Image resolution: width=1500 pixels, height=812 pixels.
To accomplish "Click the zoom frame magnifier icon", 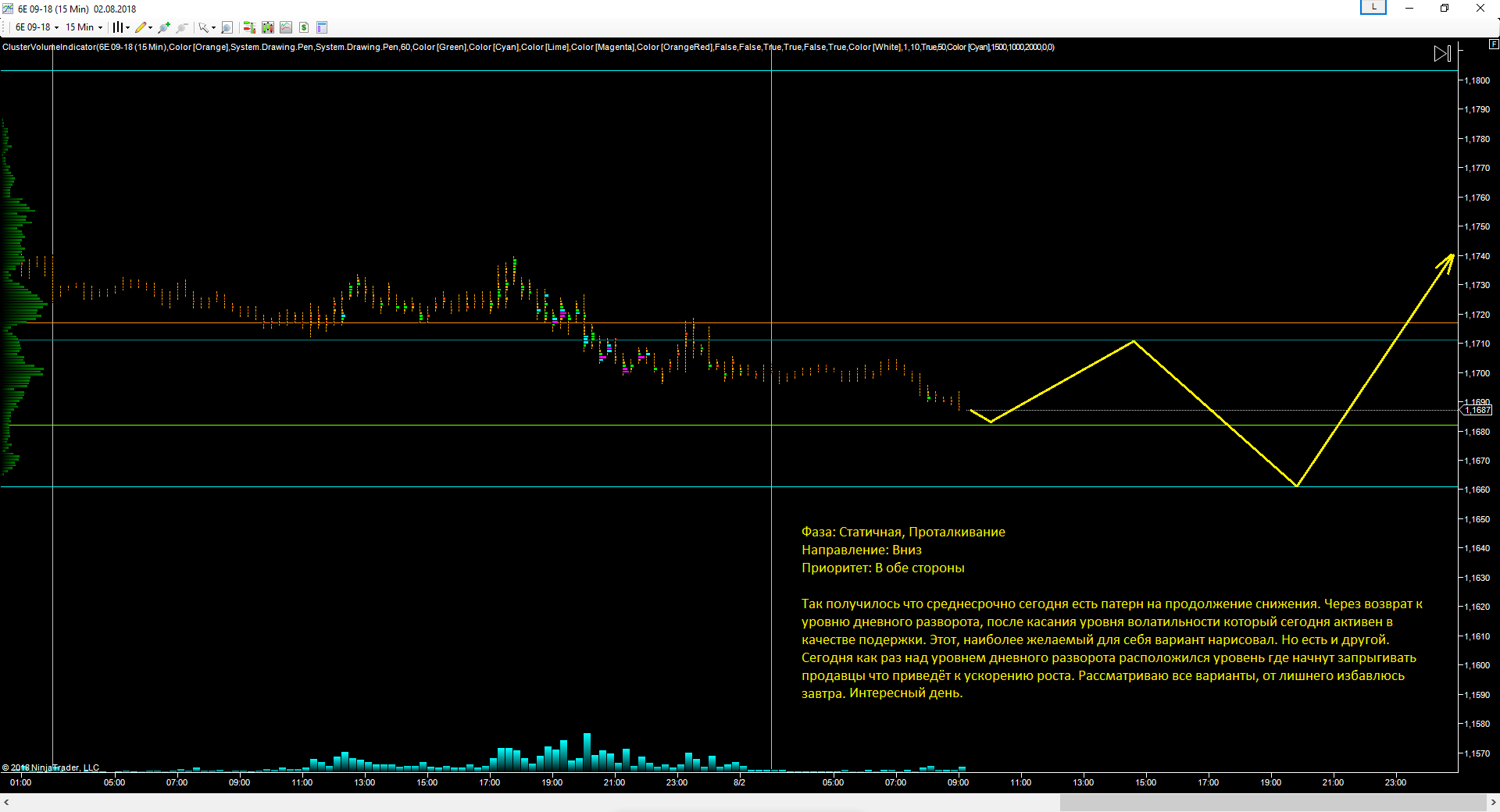I will (227, 27).
